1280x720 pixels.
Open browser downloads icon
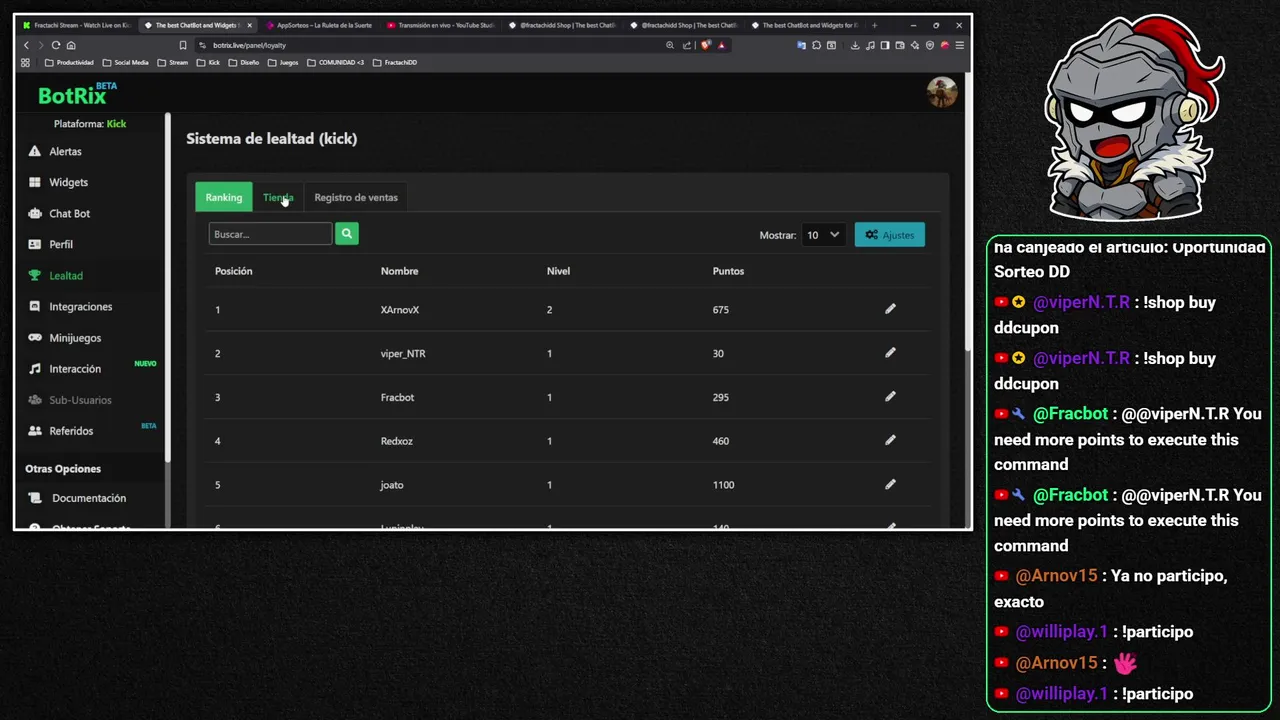pyautogui.click(x=855, y=45)
